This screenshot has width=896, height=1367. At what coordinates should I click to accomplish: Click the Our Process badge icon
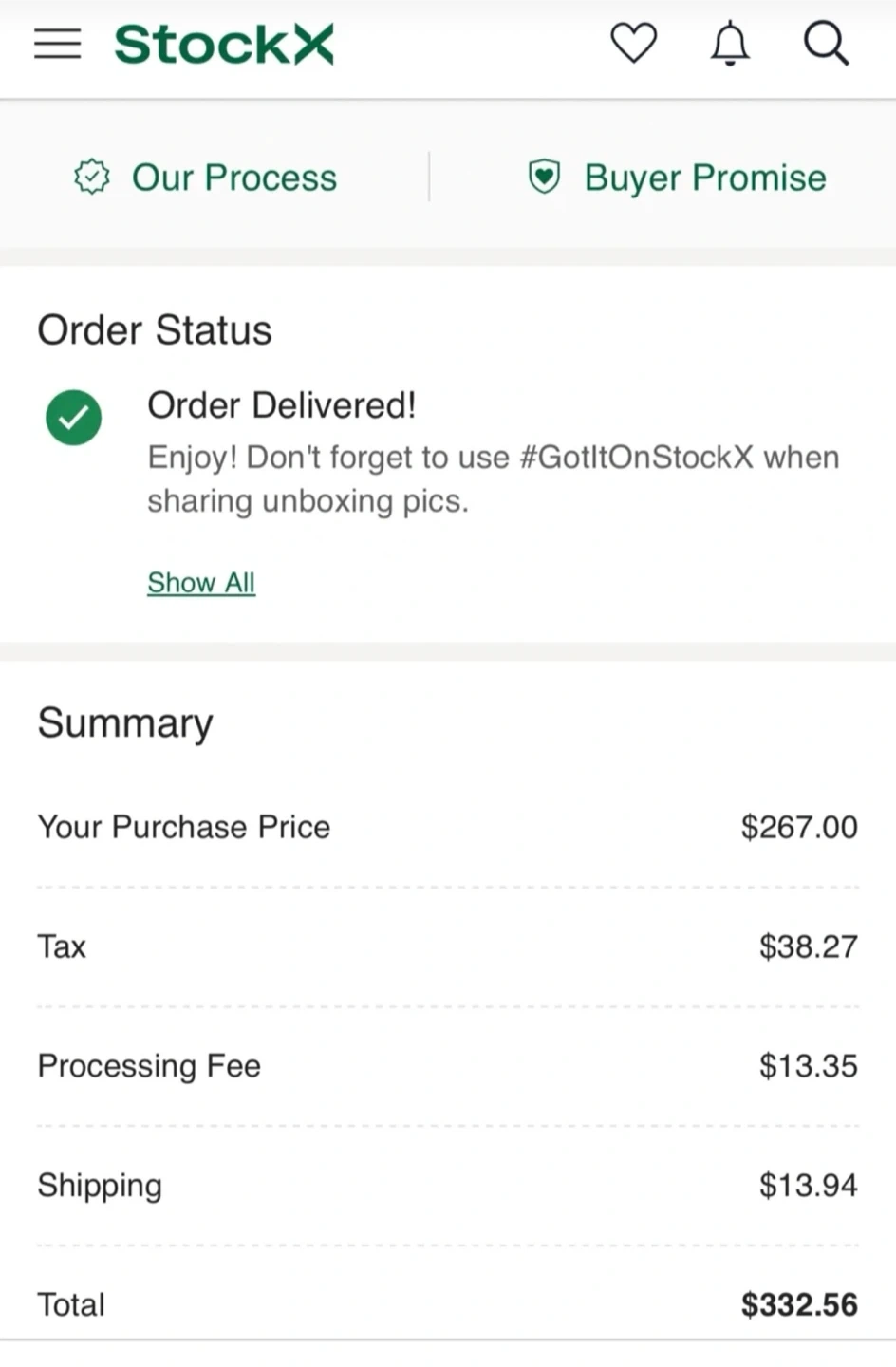click(x=92, y=177)
